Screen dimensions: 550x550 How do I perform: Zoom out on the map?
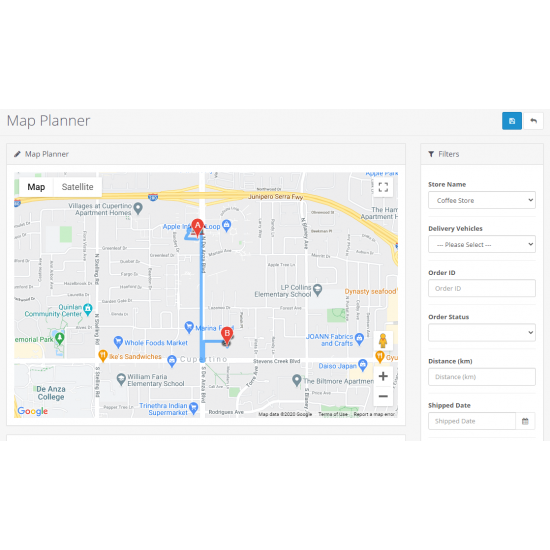click(383, 396)
